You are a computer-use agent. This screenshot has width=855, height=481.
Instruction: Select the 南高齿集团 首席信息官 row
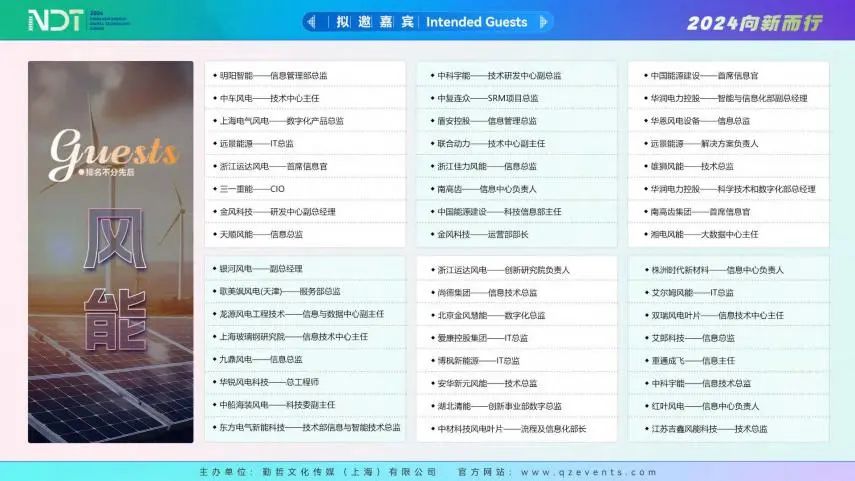pos(729,212)
